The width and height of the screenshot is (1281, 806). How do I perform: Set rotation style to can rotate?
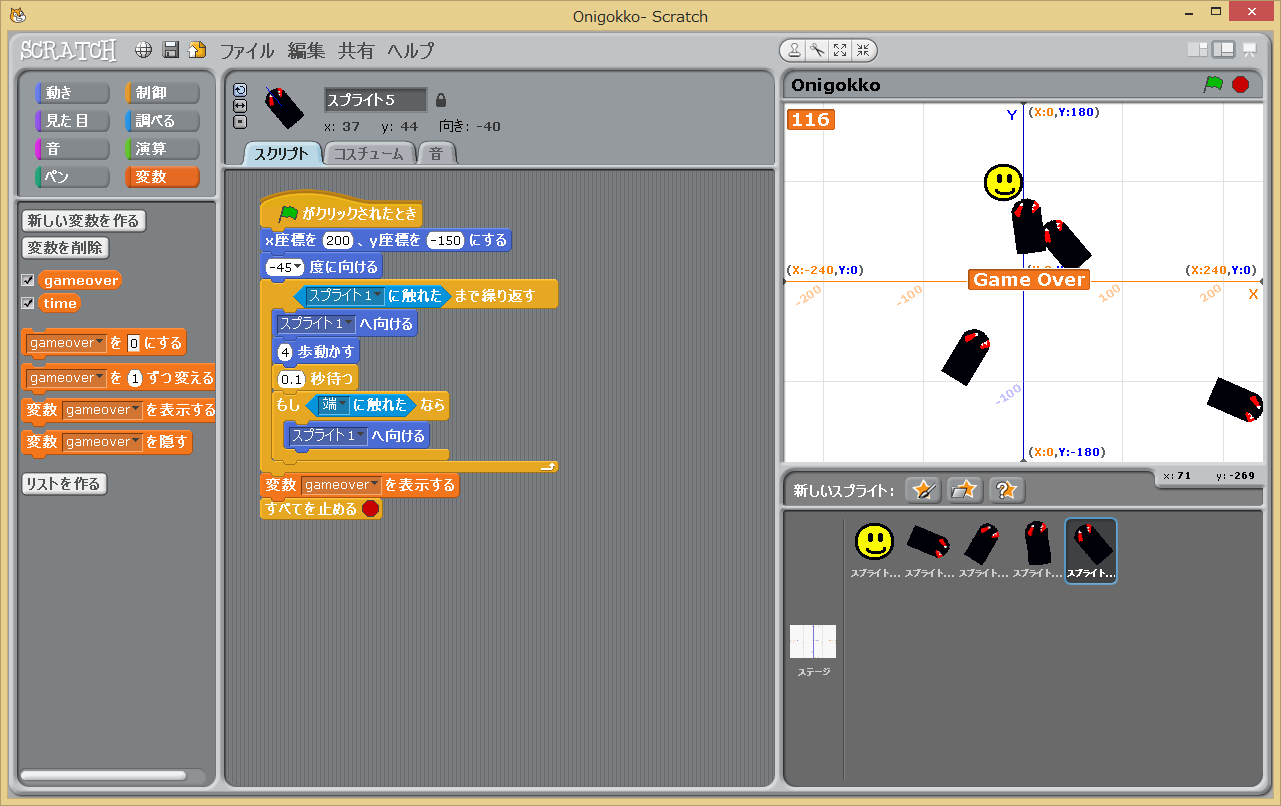pos(240,90)
